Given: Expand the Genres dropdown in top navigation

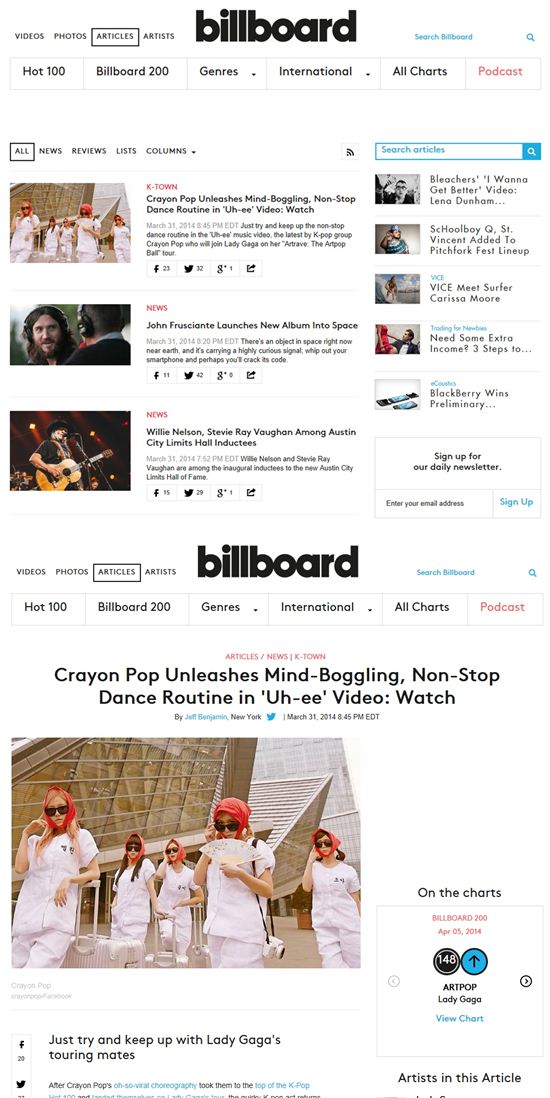Looking at the screenshot, I should click(x=226, y=72).
